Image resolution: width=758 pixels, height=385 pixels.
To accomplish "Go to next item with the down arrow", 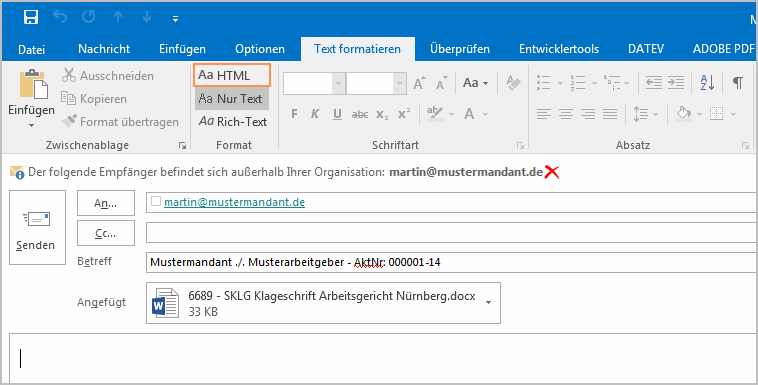I will click(x=146, y=17).
